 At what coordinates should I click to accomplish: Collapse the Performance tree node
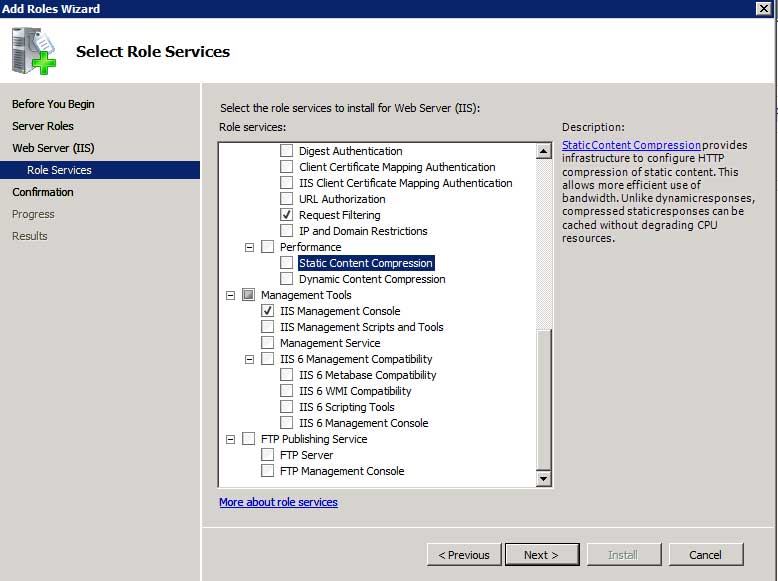(250, 247)
